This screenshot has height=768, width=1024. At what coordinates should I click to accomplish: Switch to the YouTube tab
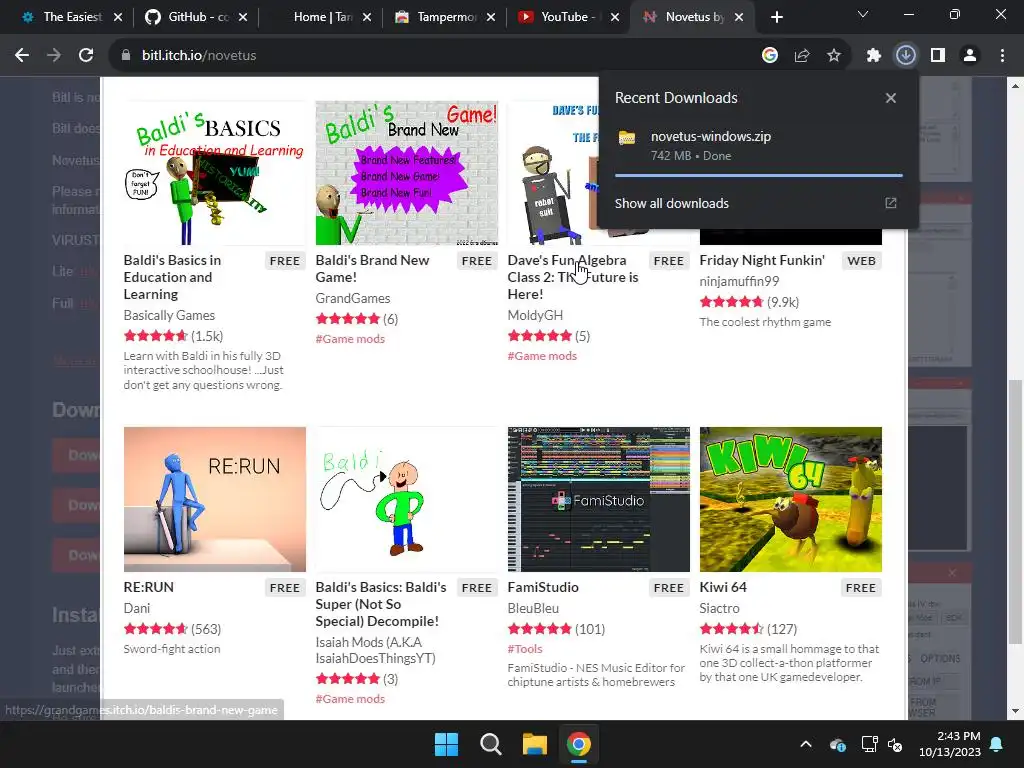568,17
